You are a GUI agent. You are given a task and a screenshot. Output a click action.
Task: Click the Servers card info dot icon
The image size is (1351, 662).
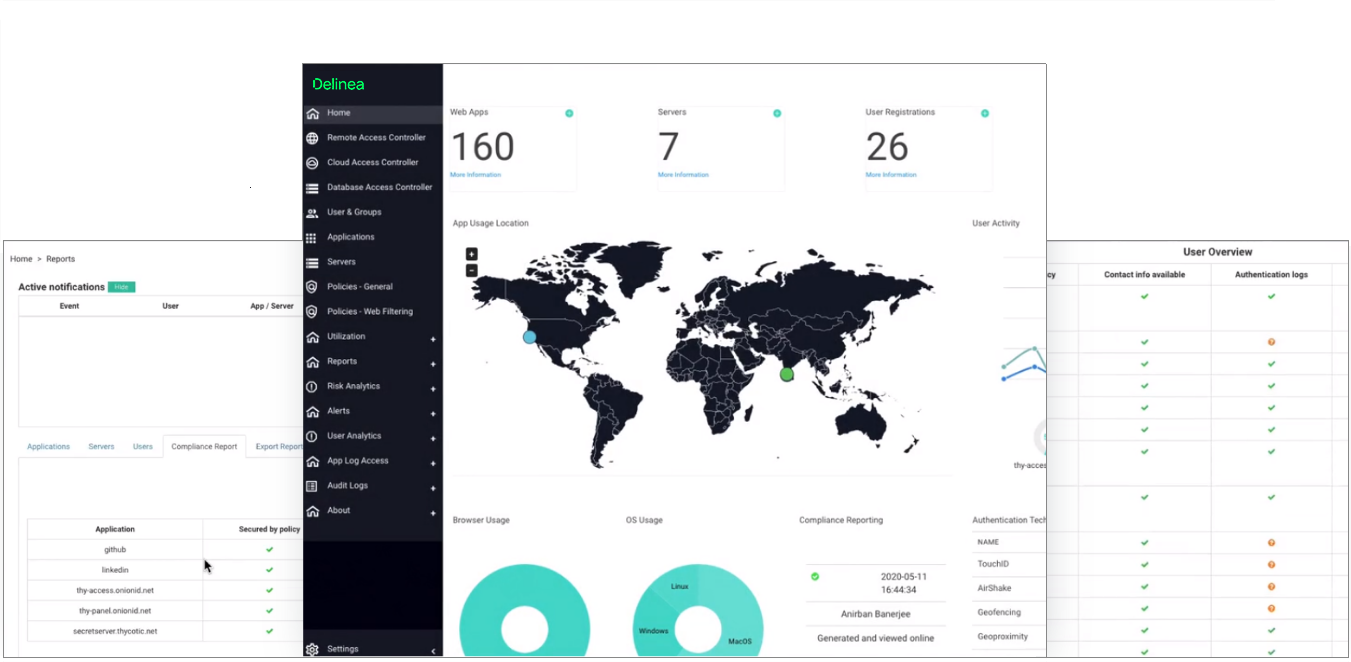pyautogui.click(x=777, y=113)
